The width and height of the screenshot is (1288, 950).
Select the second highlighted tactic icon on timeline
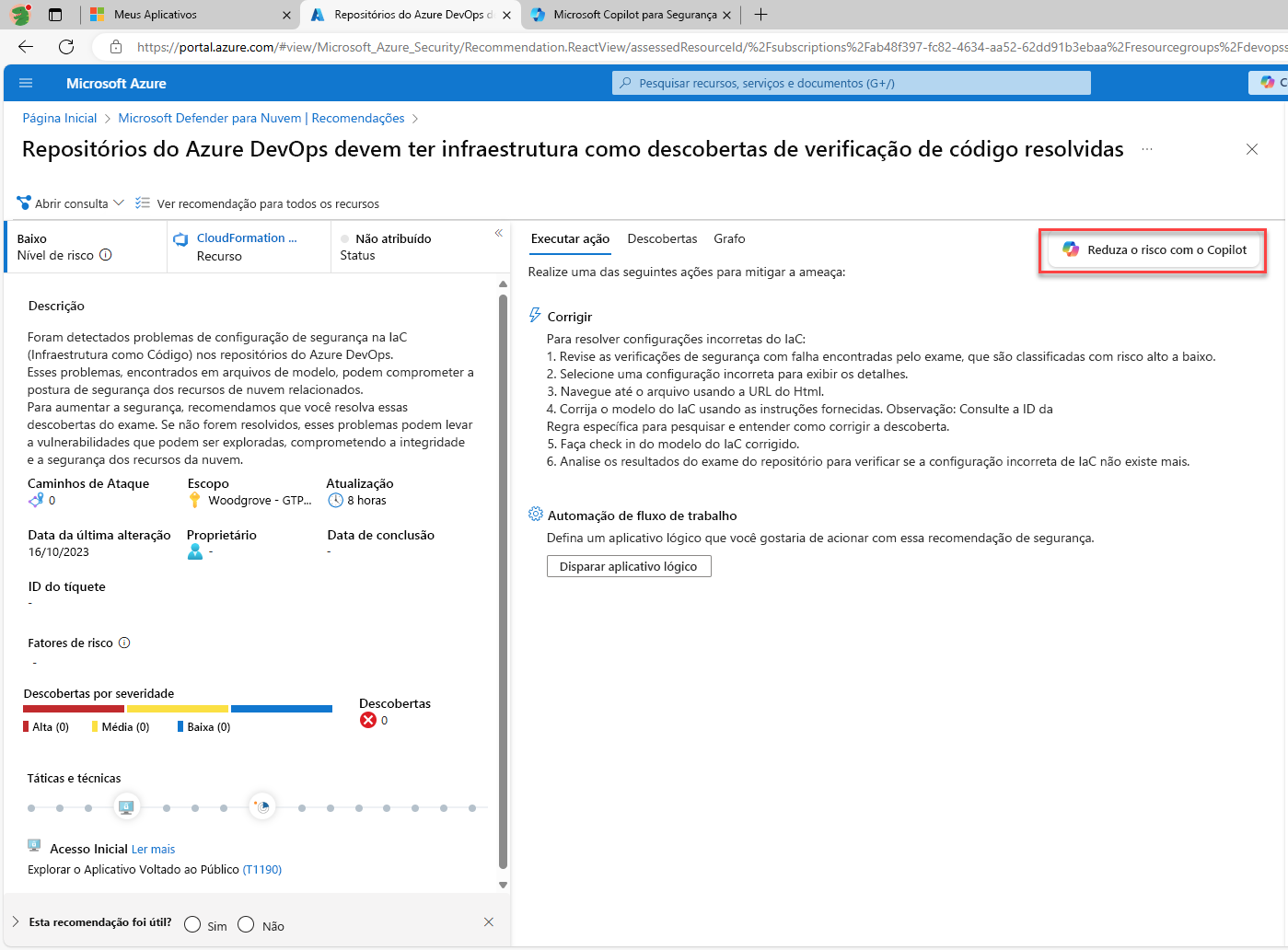(262, 807)
